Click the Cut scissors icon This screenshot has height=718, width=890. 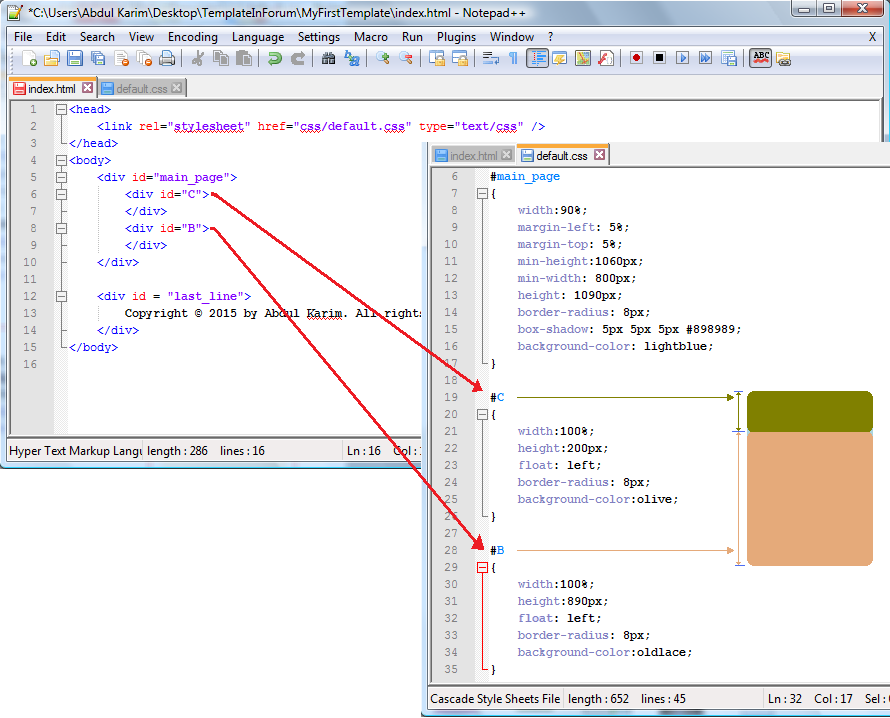[x=197, y=58]
